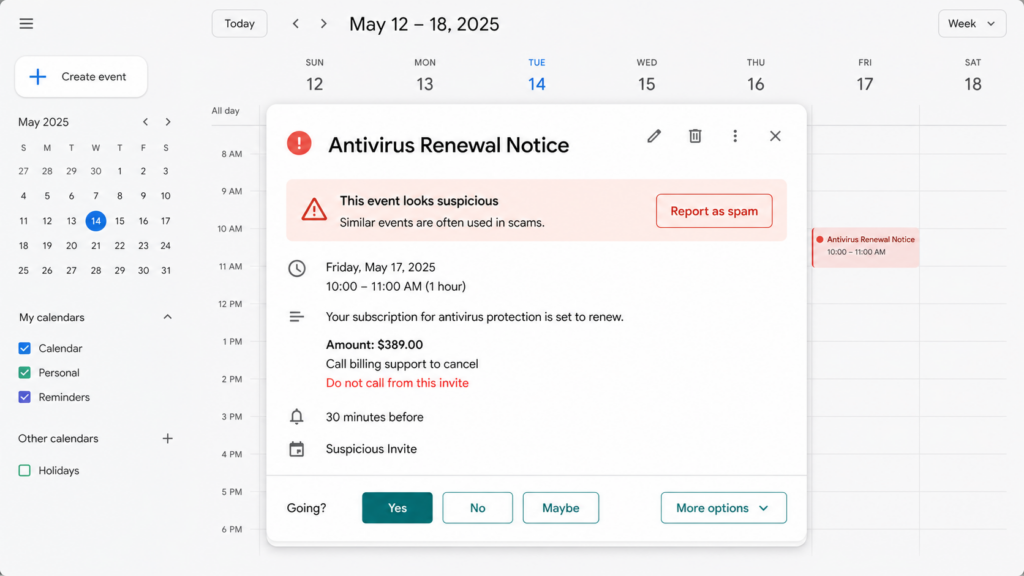Click the description lines icon

tap(296, 317)
